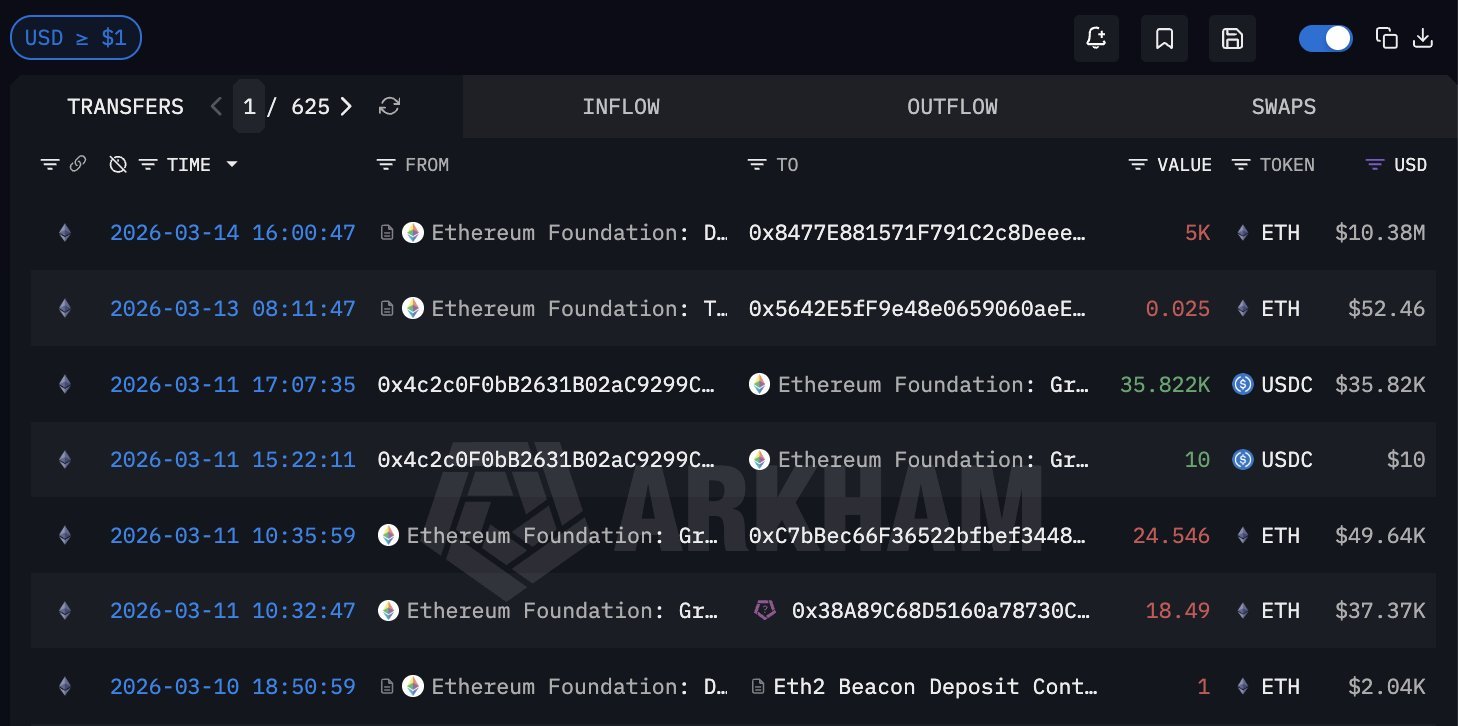The width and height of the screenshot is (1458, 726).
Task: Click the copy icon near the toggle
Action: [x=1387, y=37]
